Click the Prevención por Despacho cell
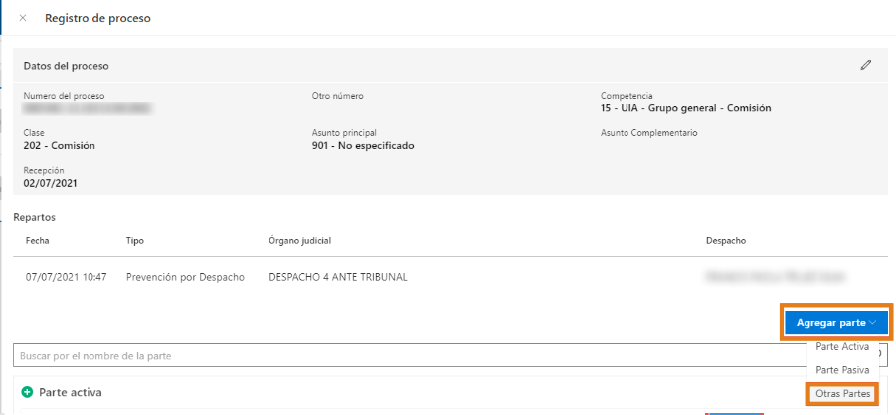 [x=185, y=277]
